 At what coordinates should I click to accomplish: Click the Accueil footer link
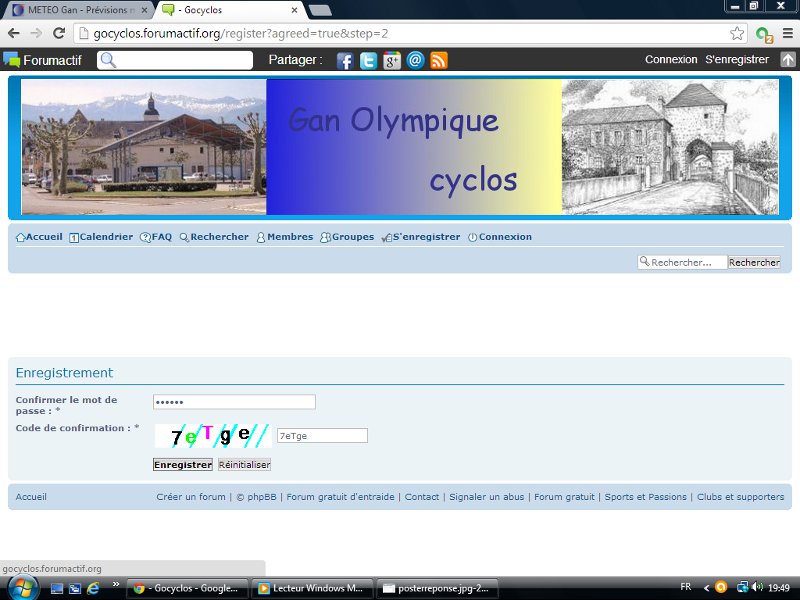(31, 497)
